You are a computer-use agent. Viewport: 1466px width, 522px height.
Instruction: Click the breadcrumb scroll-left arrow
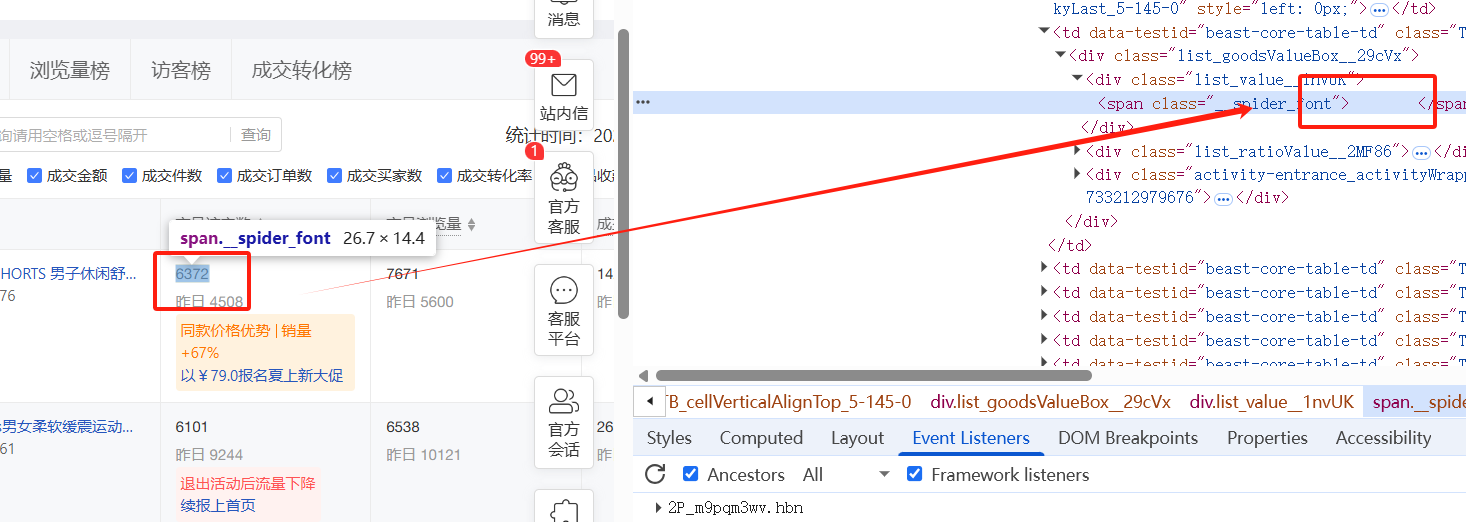(x=650, y=402)
